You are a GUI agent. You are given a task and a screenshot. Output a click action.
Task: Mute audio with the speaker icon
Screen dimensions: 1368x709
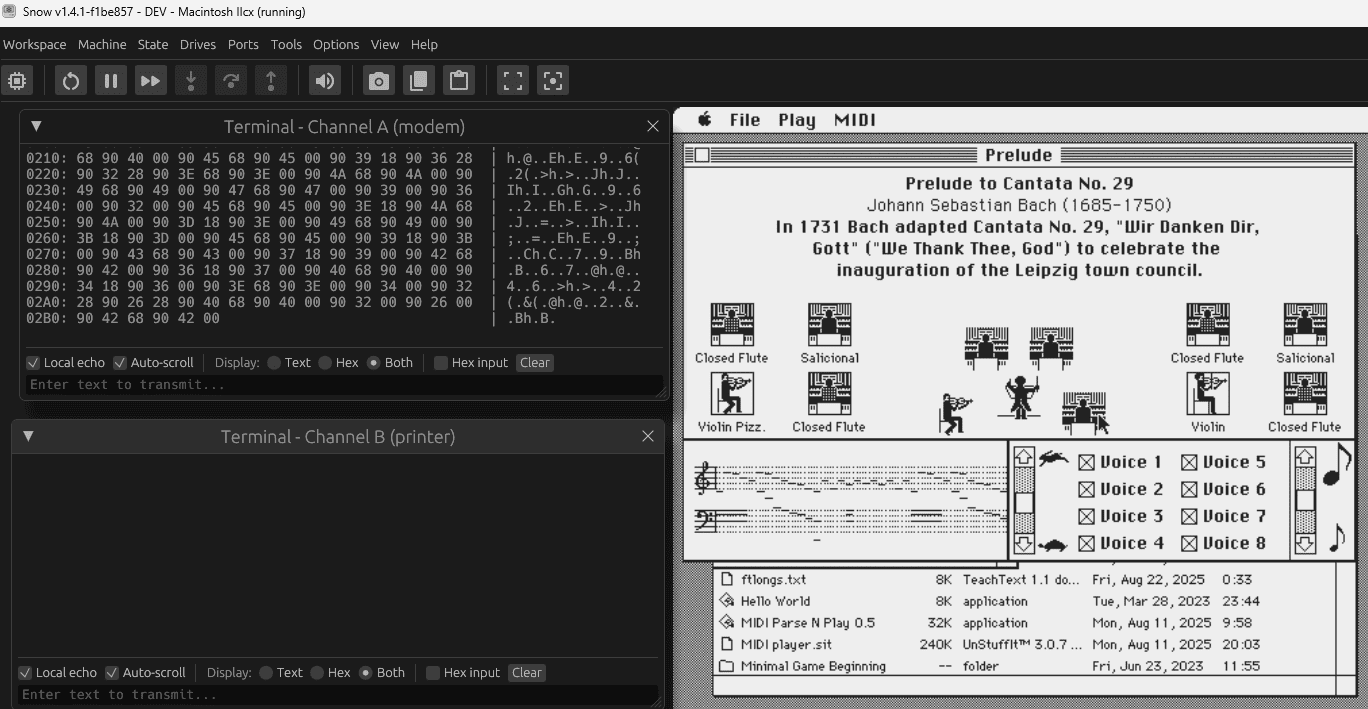(324, 81)
